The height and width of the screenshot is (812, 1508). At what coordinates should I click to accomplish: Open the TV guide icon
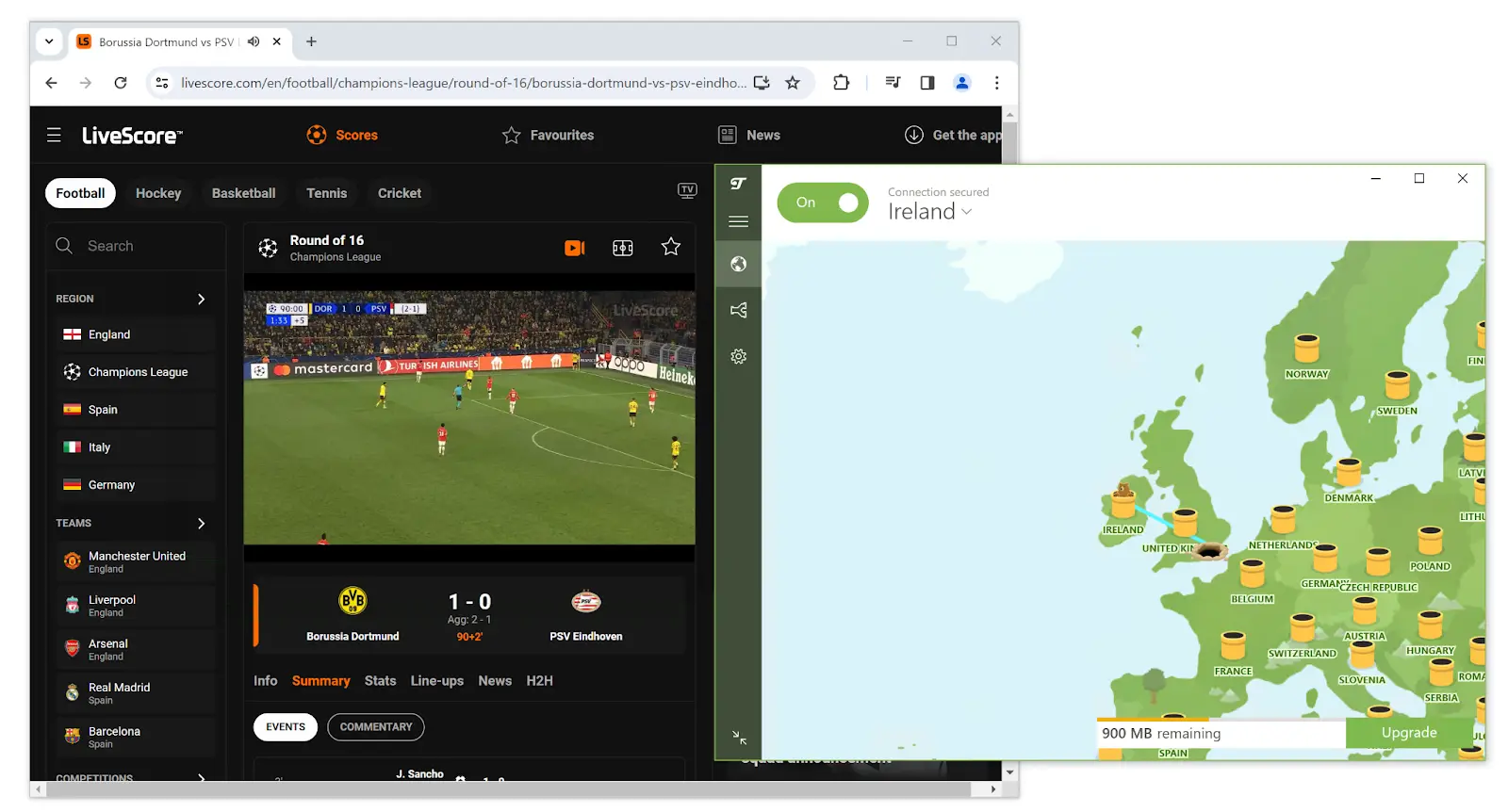coord(687,191)
